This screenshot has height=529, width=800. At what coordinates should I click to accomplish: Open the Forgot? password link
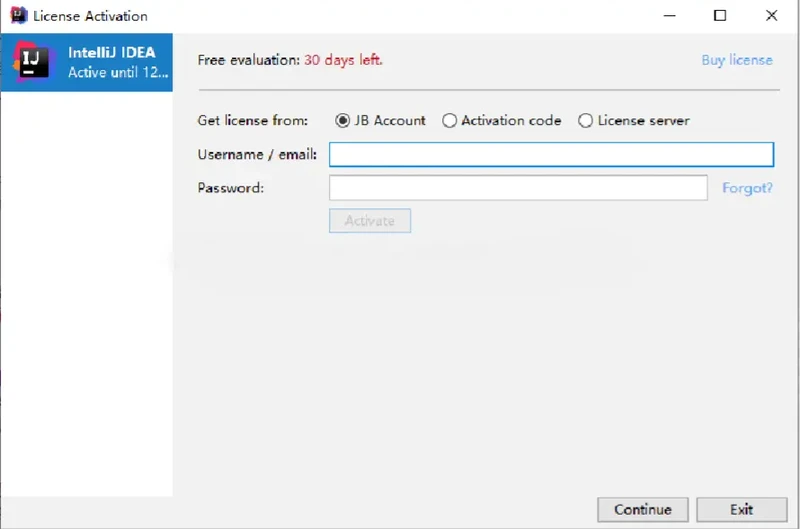(x=747, y=188)
